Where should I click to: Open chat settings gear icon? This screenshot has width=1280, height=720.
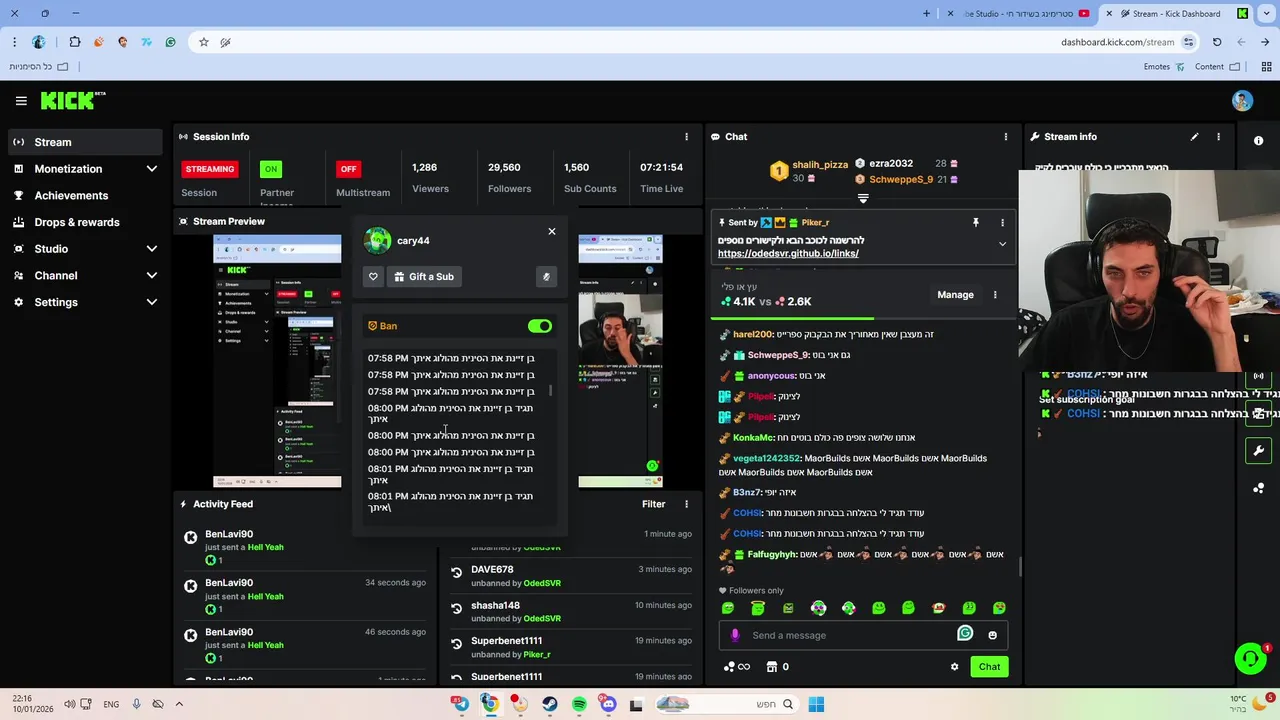[954, 667]
